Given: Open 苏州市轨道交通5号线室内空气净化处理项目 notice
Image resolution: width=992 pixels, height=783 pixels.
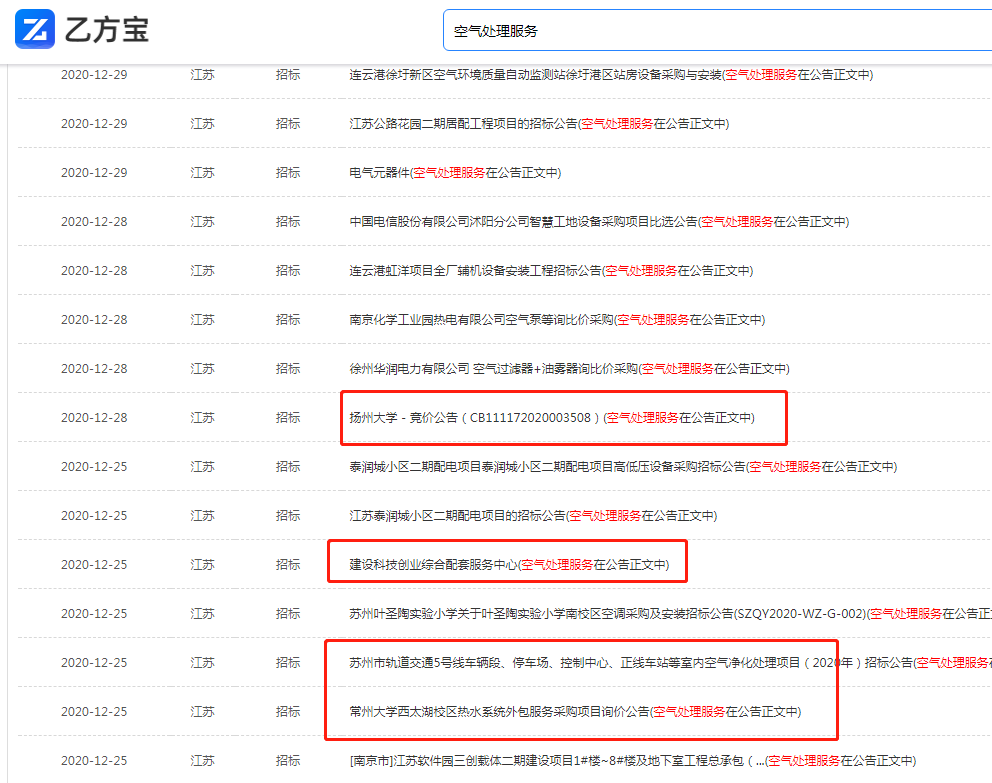Looking at the screenshot, I should tap(671, 663).
